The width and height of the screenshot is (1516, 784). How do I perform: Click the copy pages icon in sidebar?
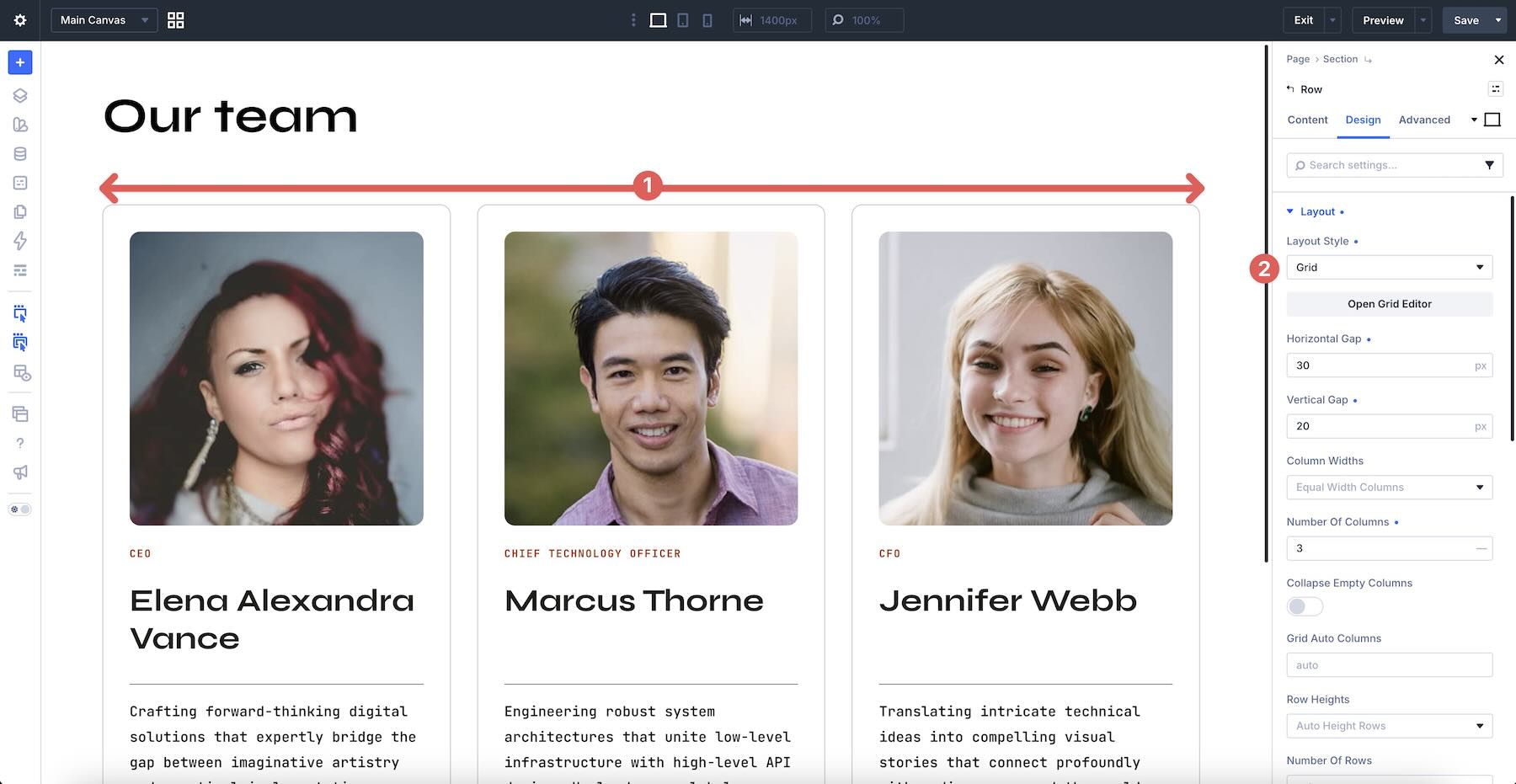point(20,212)
